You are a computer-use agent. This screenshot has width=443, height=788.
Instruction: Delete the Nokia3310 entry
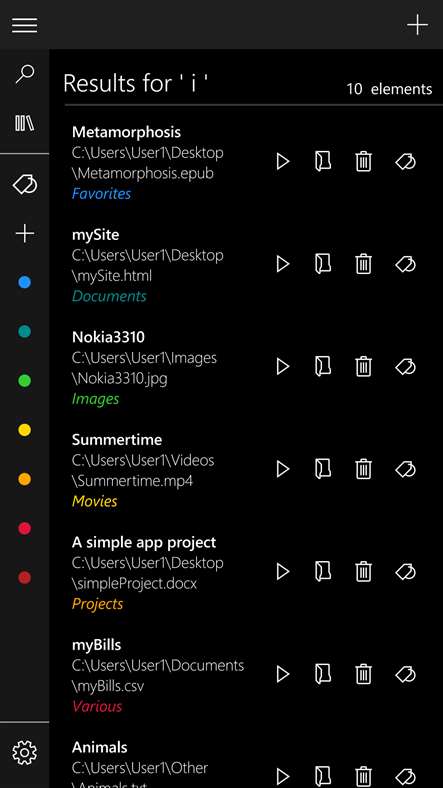coord(363,366)
